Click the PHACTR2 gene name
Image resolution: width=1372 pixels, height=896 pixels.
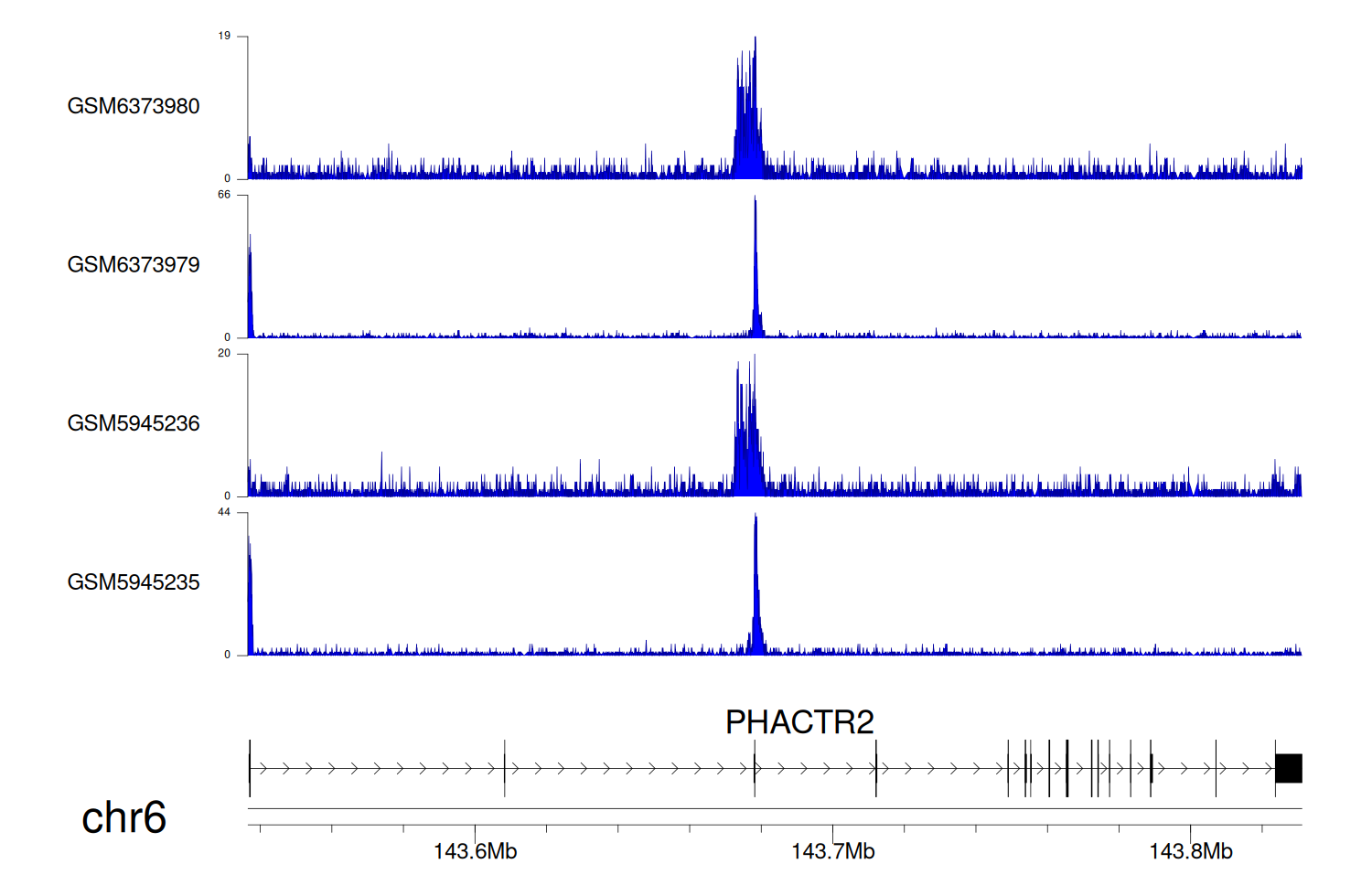(799, 722)
